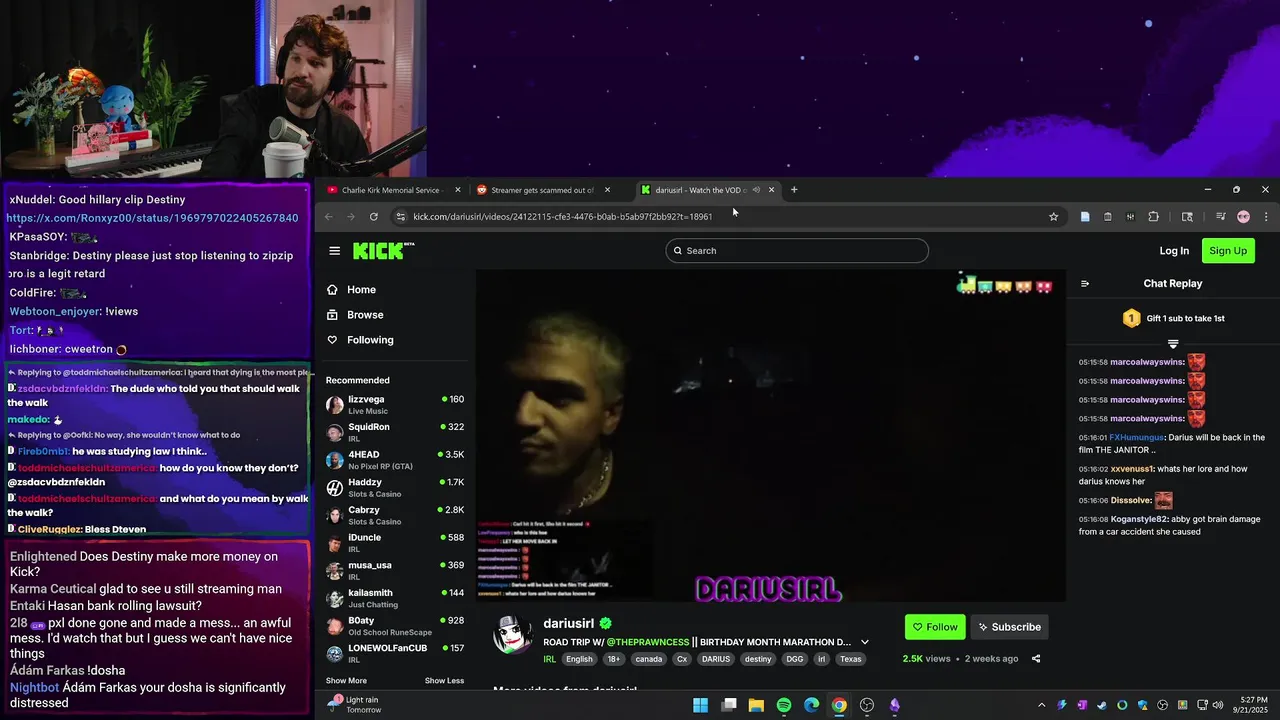Image resolution: width=1280 pixels, height=720 pixels.
Task: Open dariusirl profile avatar
Action: point(513,636)
